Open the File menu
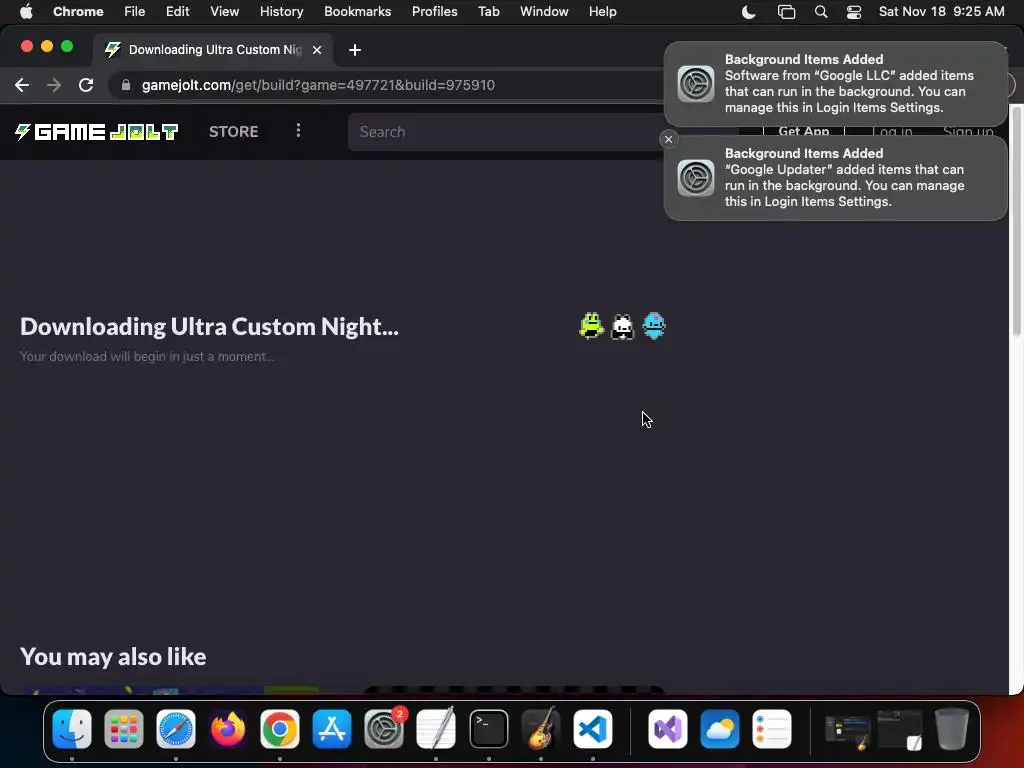Viewport: 1024px width, 768px height. (x=135, y=12)
